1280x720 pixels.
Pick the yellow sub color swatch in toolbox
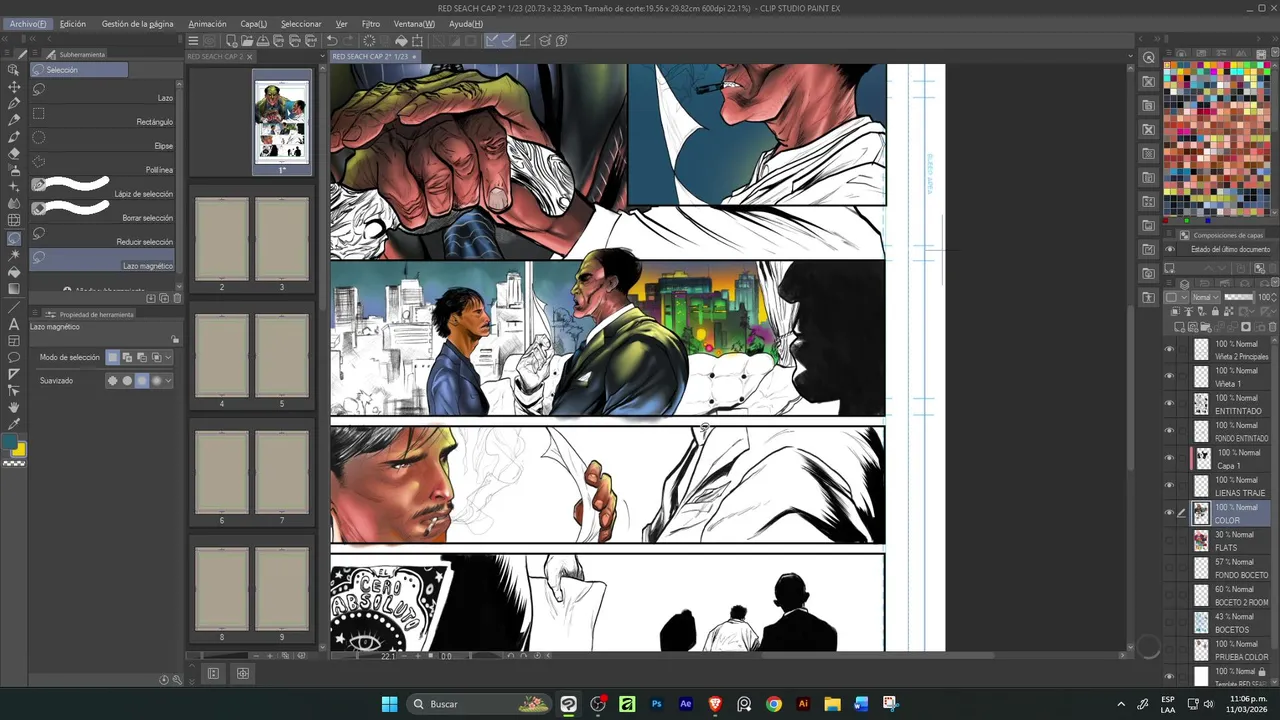[x=19, y=450]
